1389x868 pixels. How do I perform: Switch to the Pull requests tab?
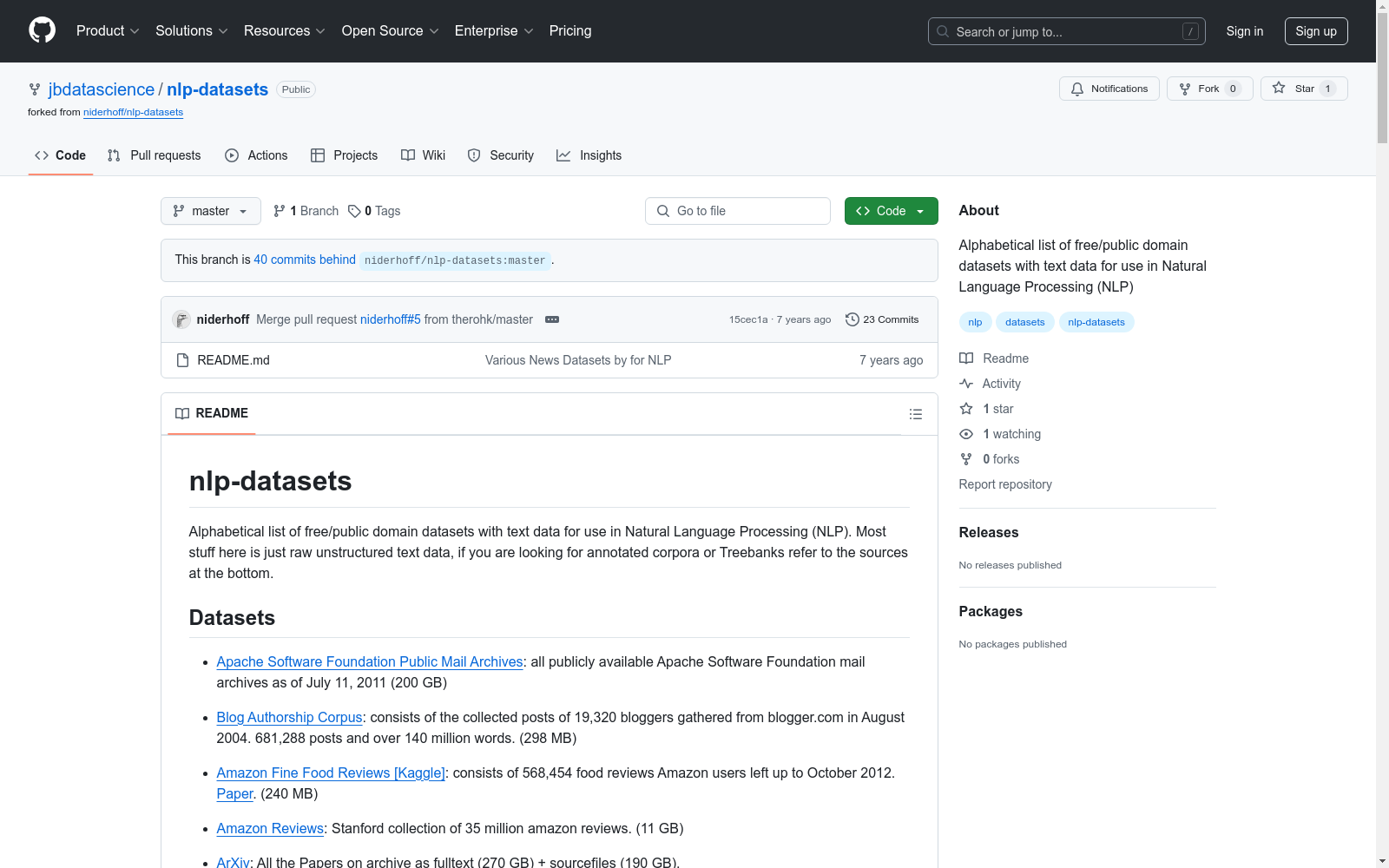tap(154, 155)
